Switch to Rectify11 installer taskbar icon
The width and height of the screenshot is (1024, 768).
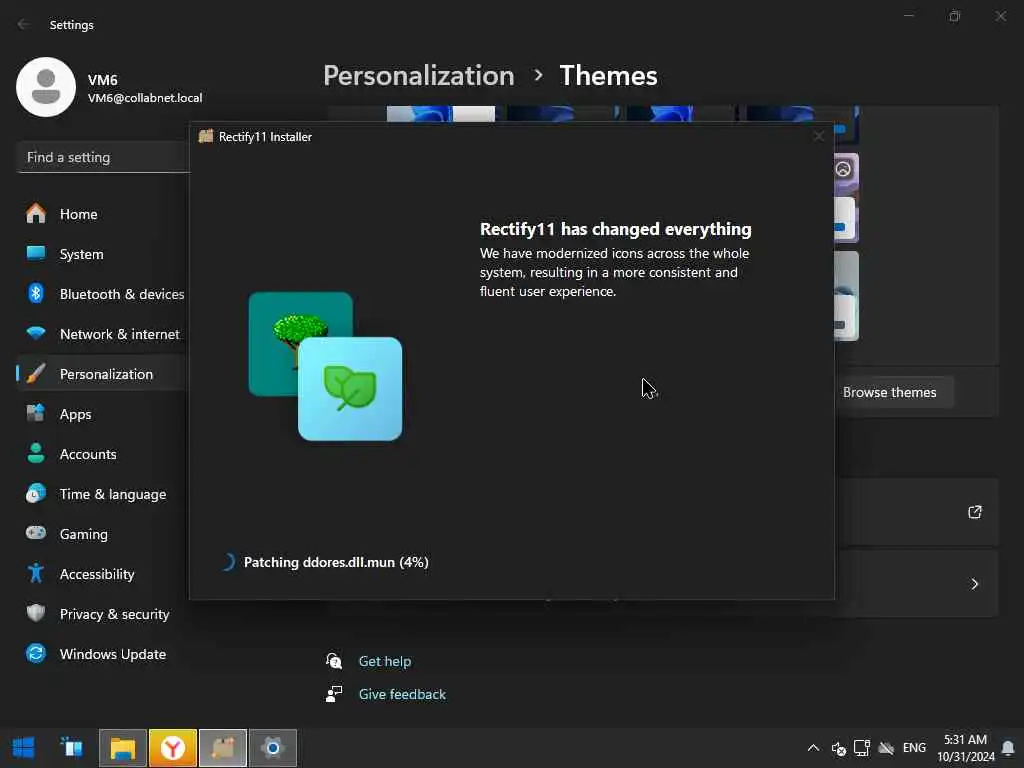click(x=223, y=748)
